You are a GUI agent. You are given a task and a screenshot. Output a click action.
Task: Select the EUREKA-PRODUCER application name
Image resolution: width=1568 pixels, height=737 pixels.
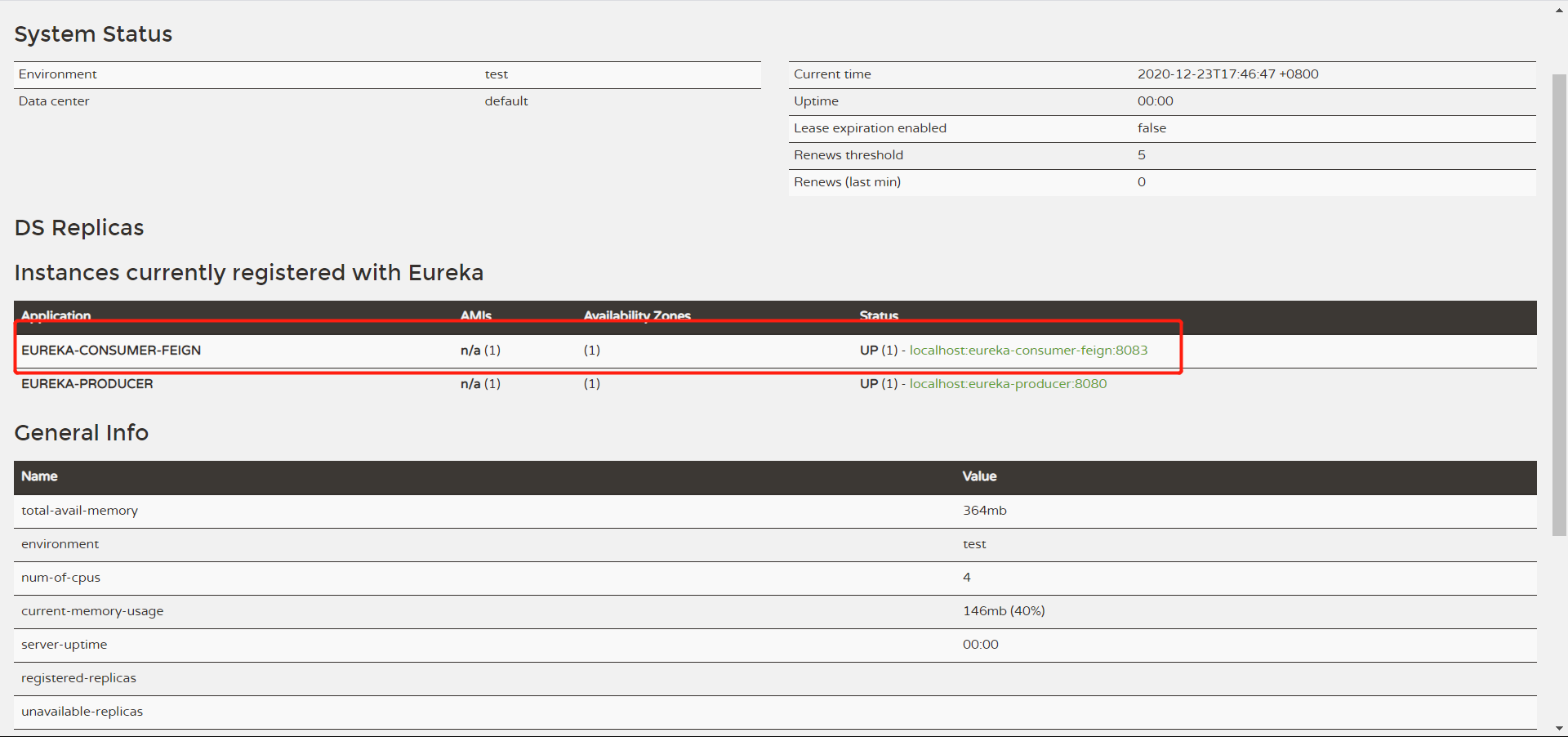click(x=87, y=383)
